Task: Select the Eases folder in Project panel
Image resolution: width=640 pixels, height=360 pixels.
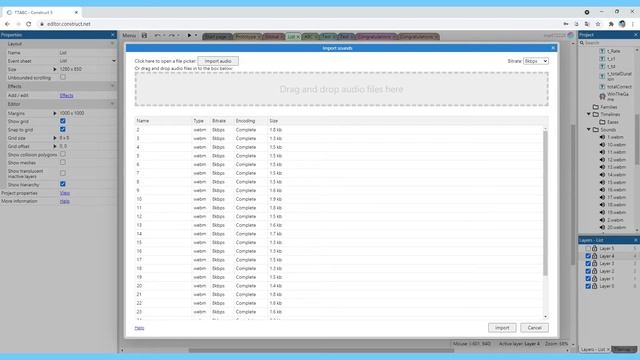Action: point(612,122)
